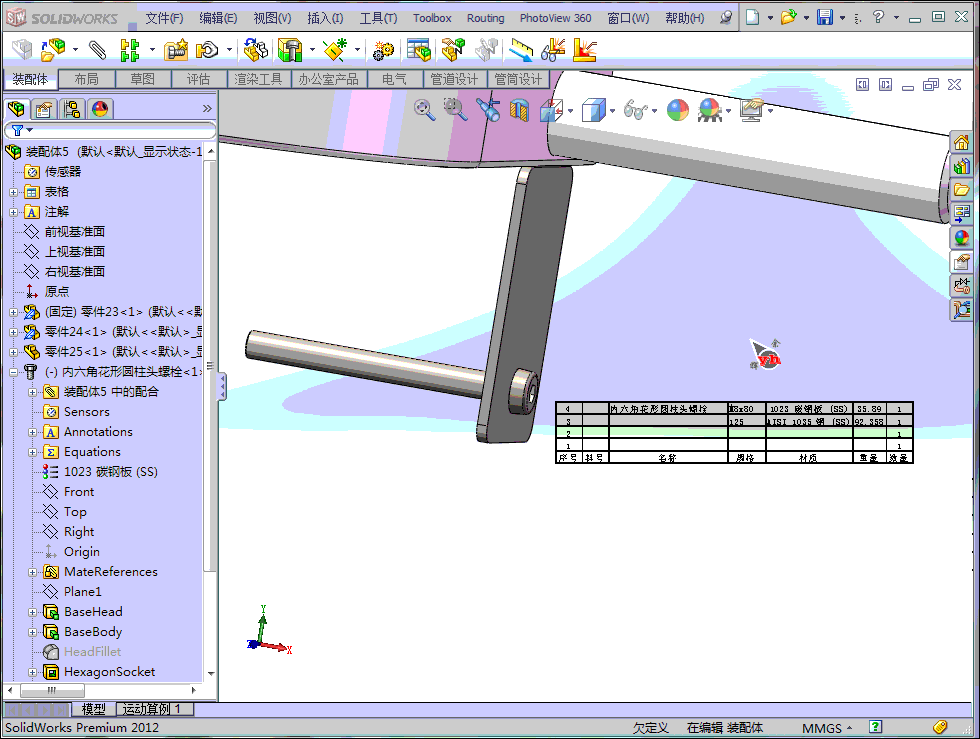
Task: Click the Save icon in the title bar
Action: pos(825,17)
